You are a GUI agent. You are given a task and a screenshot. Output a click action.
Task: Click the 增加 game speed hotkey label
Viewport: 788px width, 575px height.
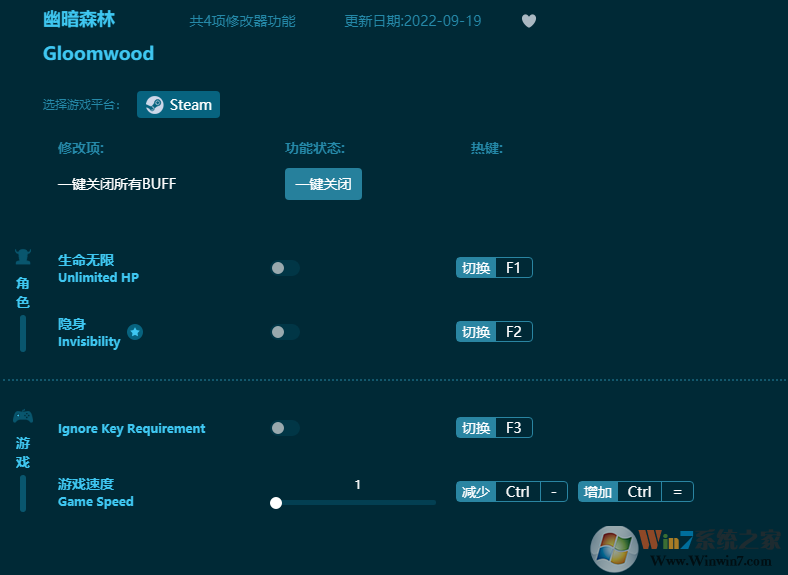pyautogui.click(x=598, y=492)
